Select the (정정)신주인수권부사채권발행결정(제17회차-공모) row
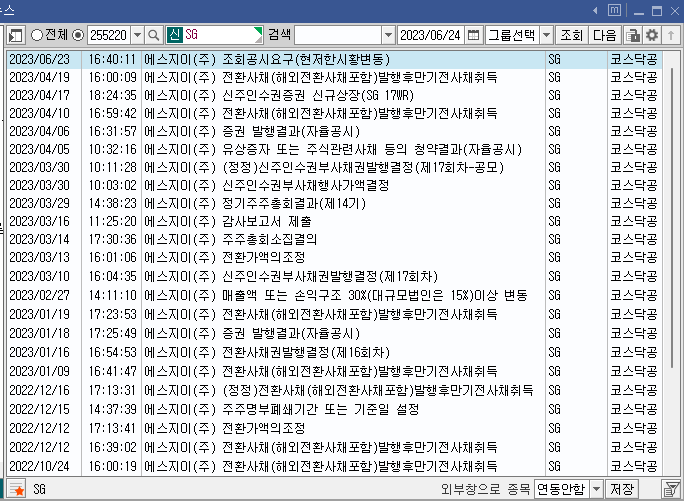Screen dimensions: 684x501 pyautogui.click(x=334, y=167)
